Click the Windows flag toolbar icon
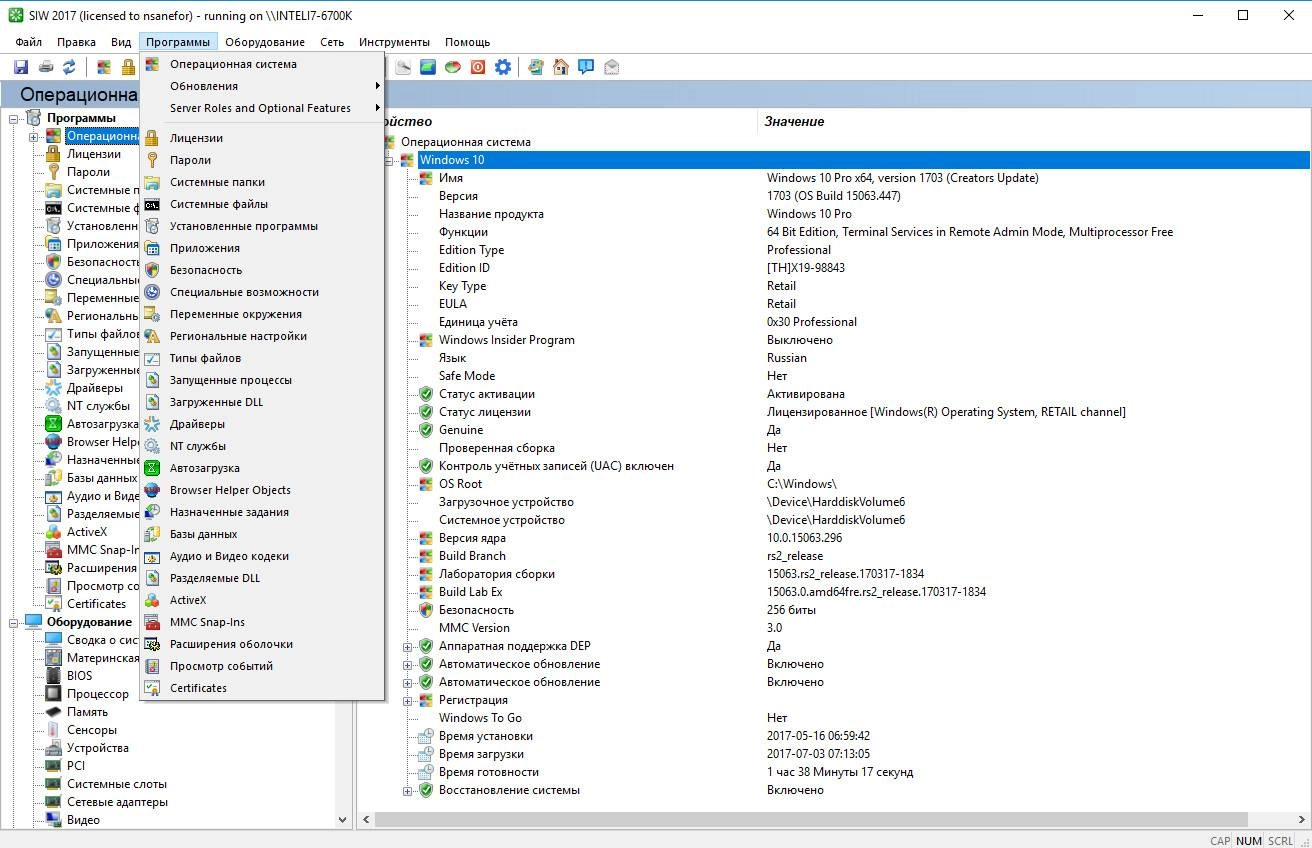1312x848 pixels. (x=103, y=67)
